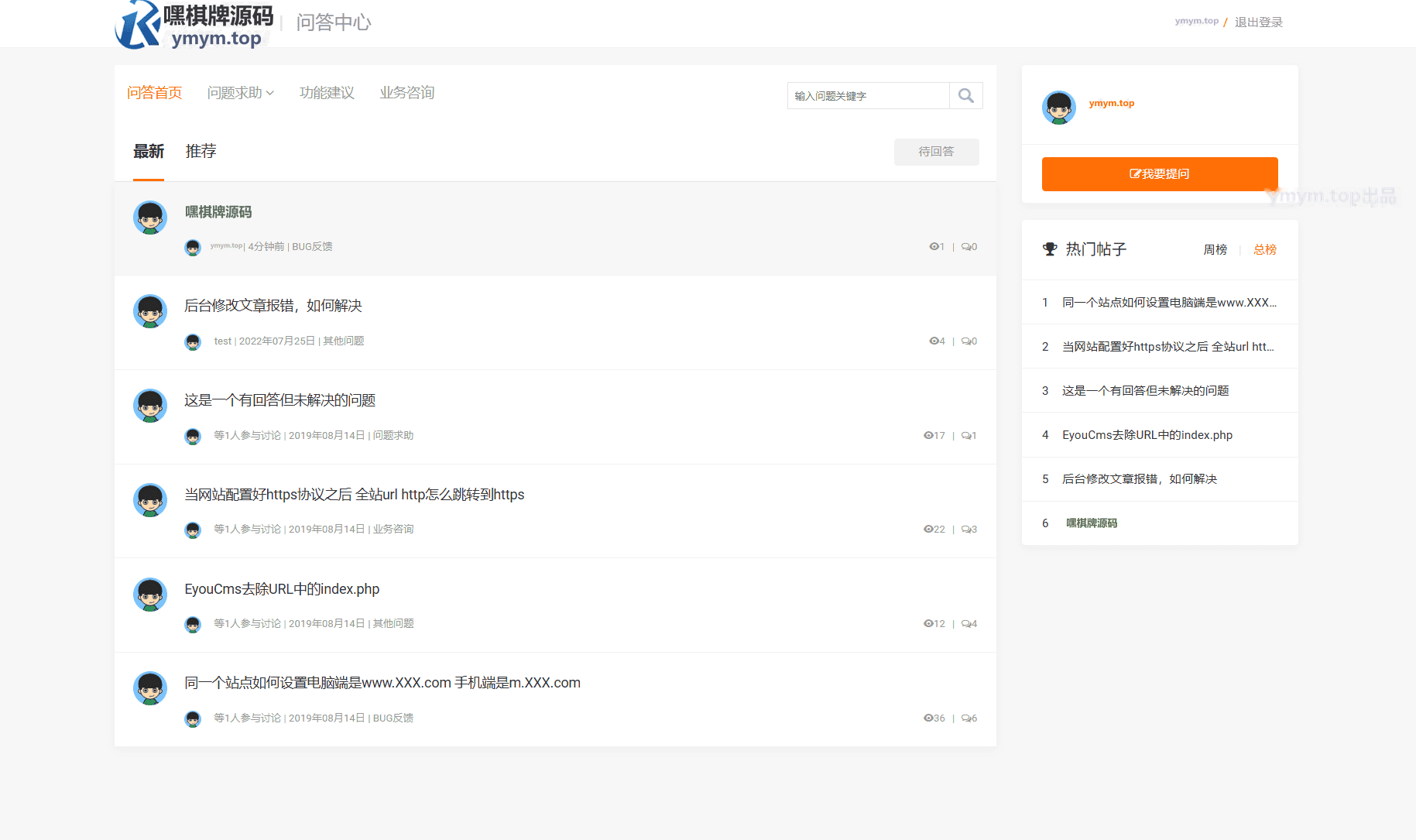Open hot post ranked 4 EyouCms去除URL
1416x840 pixels.
pyautogui.click(x=1147, y=435)
